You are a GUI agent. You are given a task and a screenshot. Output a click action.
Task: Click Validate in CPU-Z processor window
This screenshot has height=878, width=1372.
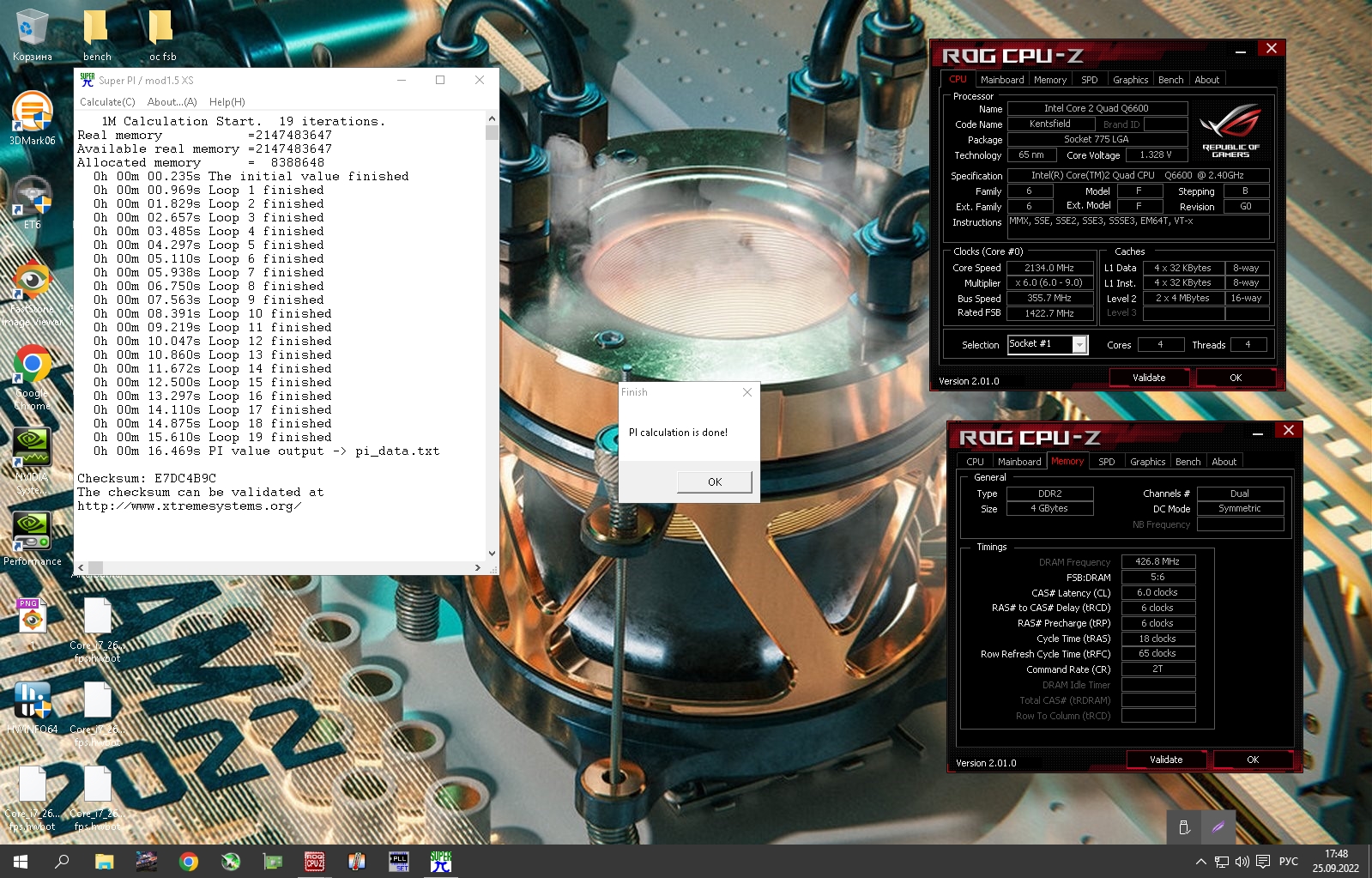1149,378
